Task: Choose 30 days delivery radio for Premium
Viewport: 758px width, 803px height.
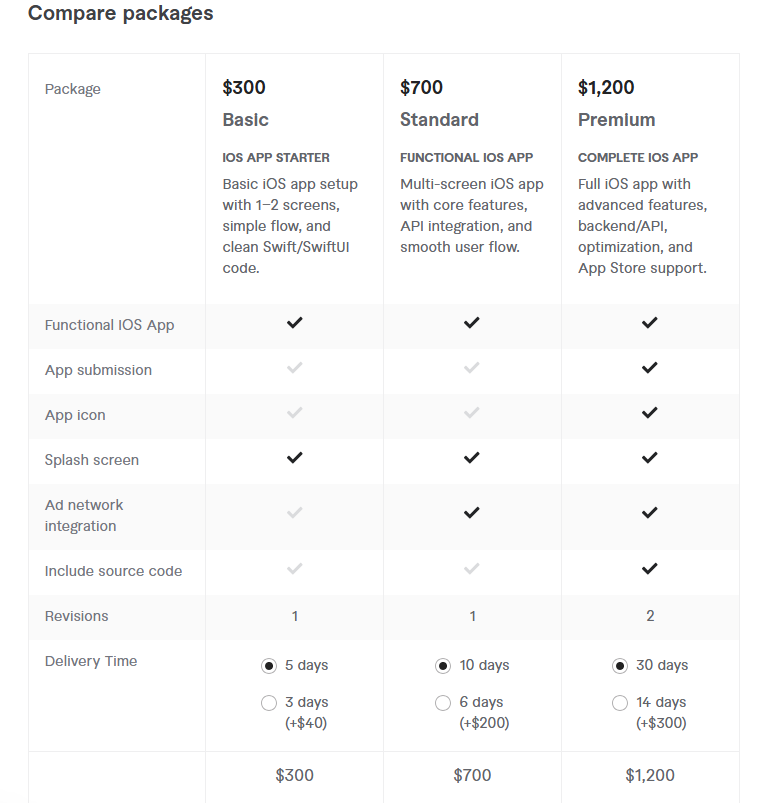Action: pos(620,666)
